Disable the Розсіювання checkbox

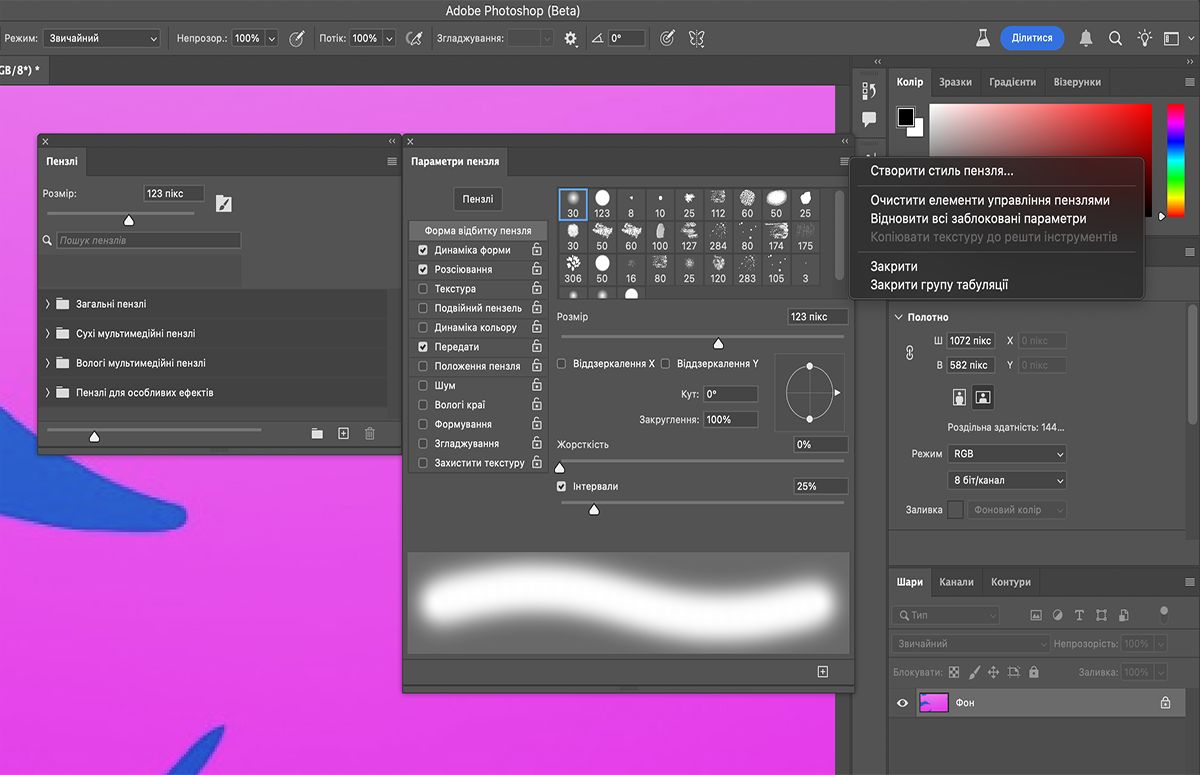tap(423, 270)
